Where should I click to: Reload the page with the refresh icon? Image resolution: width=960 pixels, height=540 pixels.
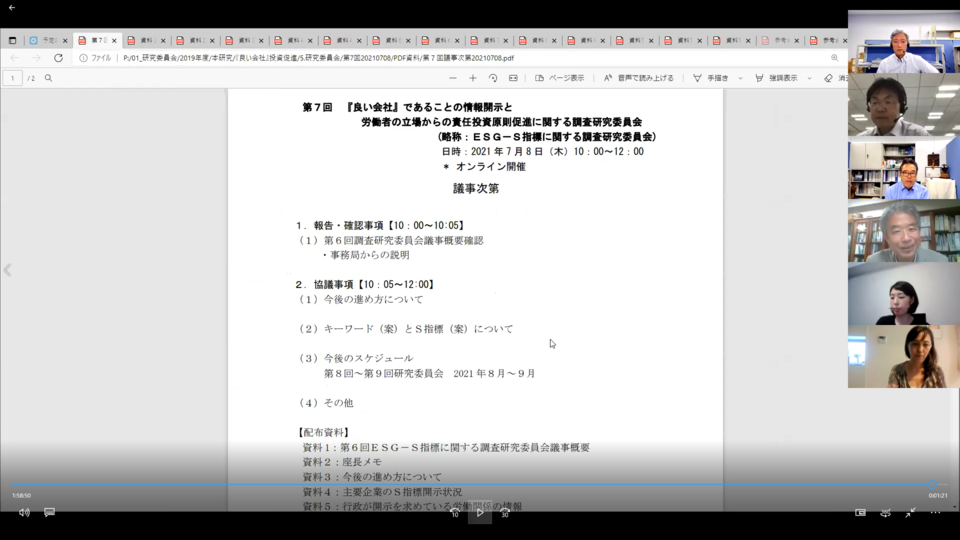click(58, 58)
